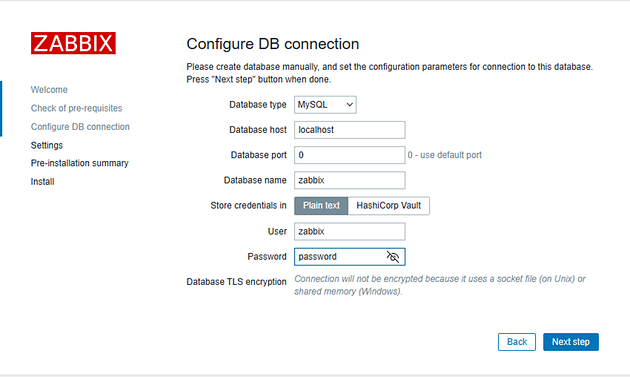Select Settings step in sidebar
Viewport: 630px width, 377px height.
pos(47,145)
